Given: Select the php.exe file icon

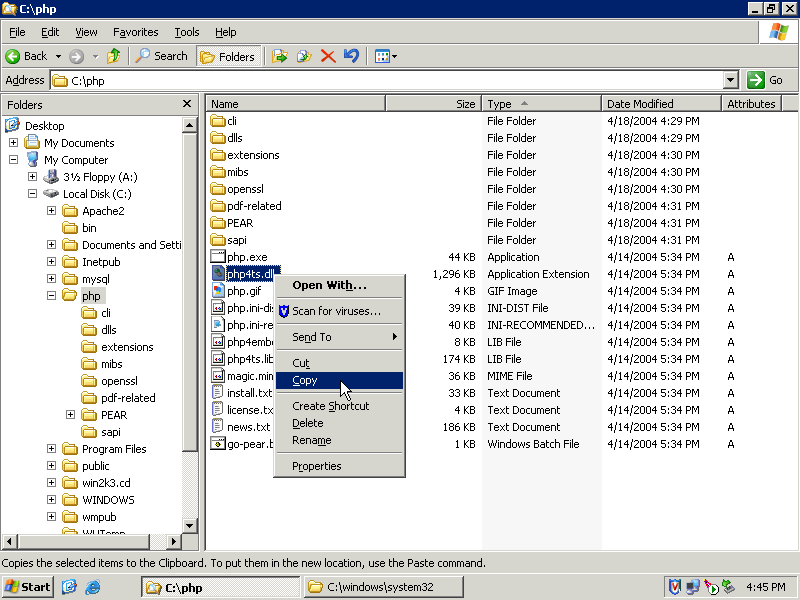Looking at the screenshot, I should click(218, 257).
